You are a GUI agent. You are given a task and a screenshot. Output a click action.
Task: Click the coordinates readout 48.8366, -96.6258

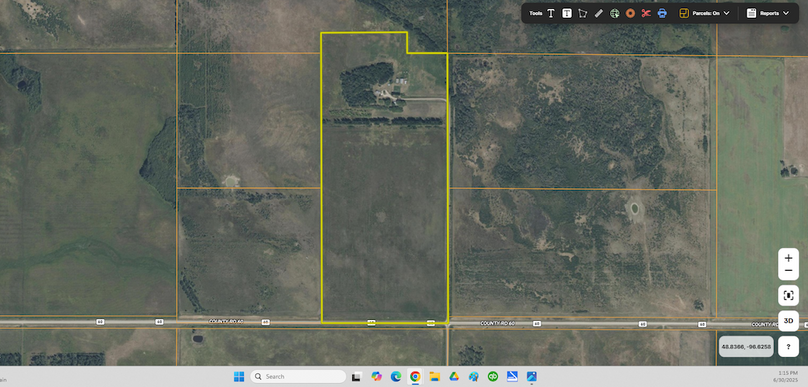click(x=746, y=346)
